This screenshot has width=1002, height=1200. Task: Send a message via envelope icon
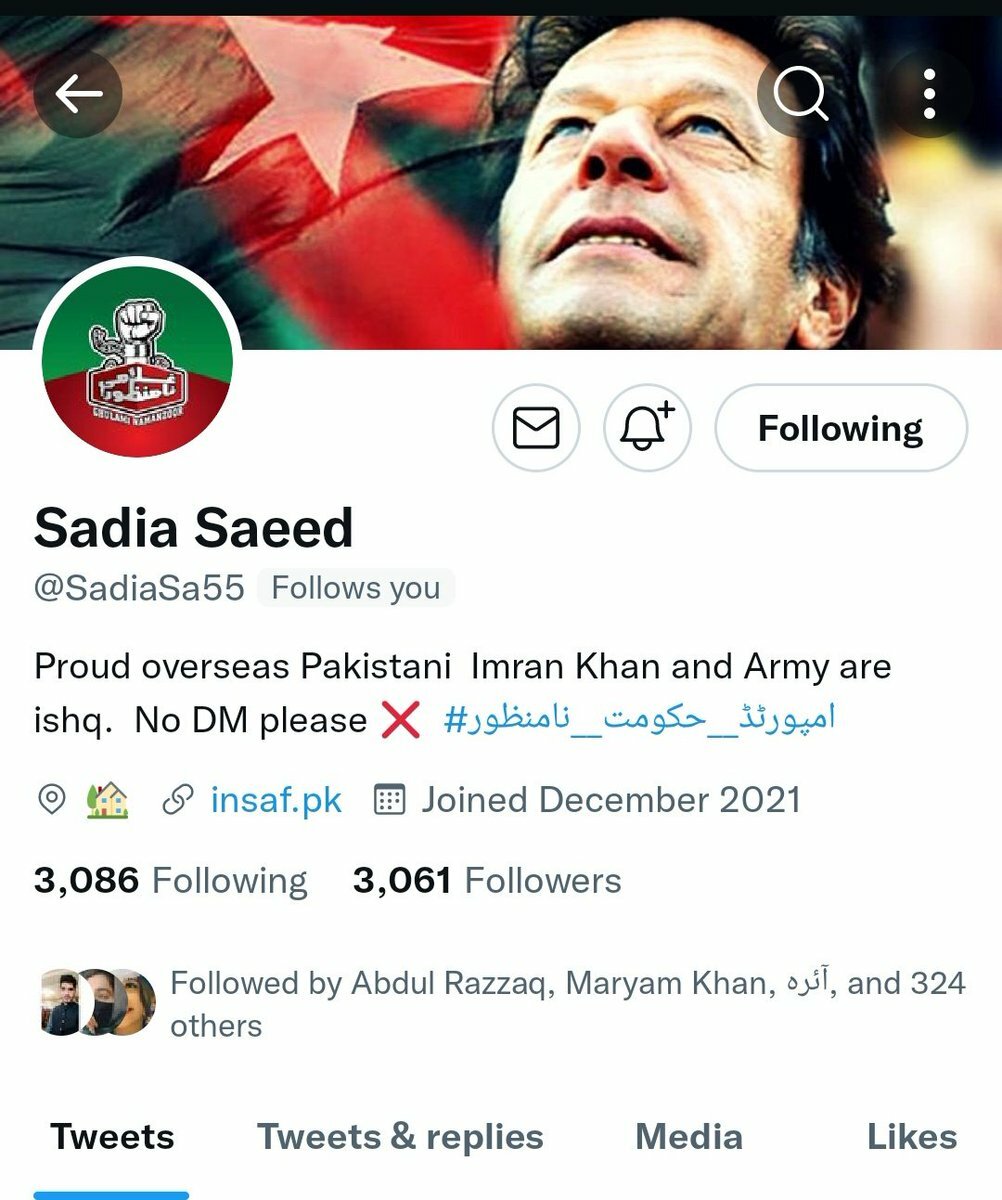(536, 428)
